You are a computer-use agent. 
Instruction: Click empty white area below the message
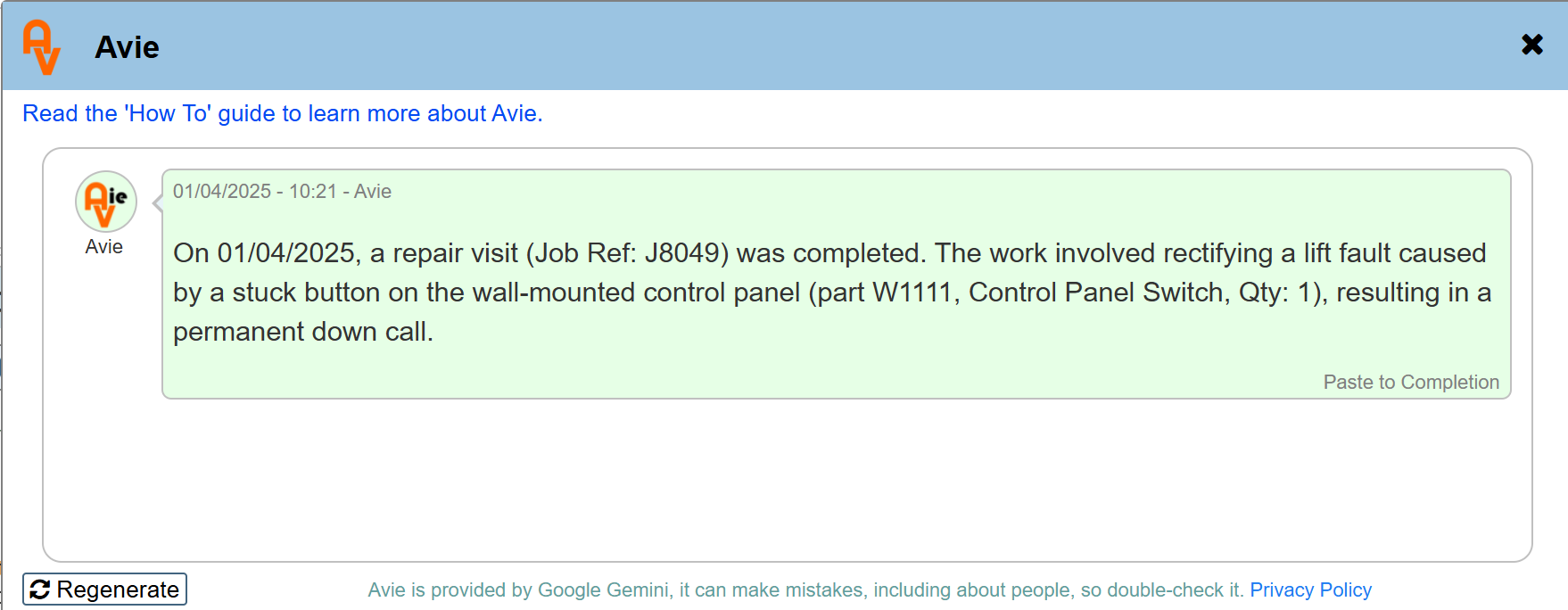pyautogui.click(x=785, y=482)
